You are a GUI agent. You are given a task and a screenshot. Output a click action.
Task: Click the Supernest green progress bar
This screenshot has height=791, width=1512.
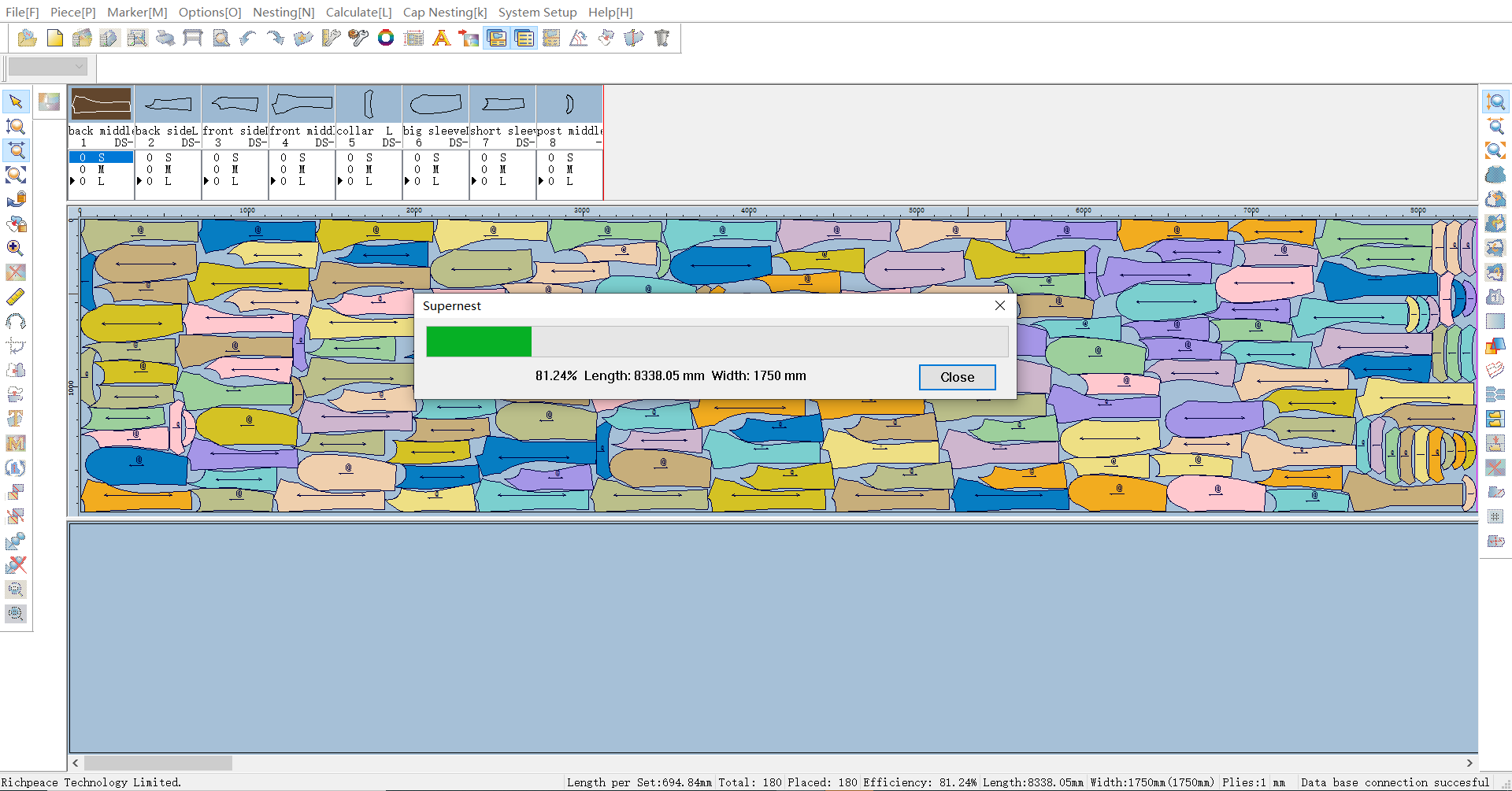(479, 342)
